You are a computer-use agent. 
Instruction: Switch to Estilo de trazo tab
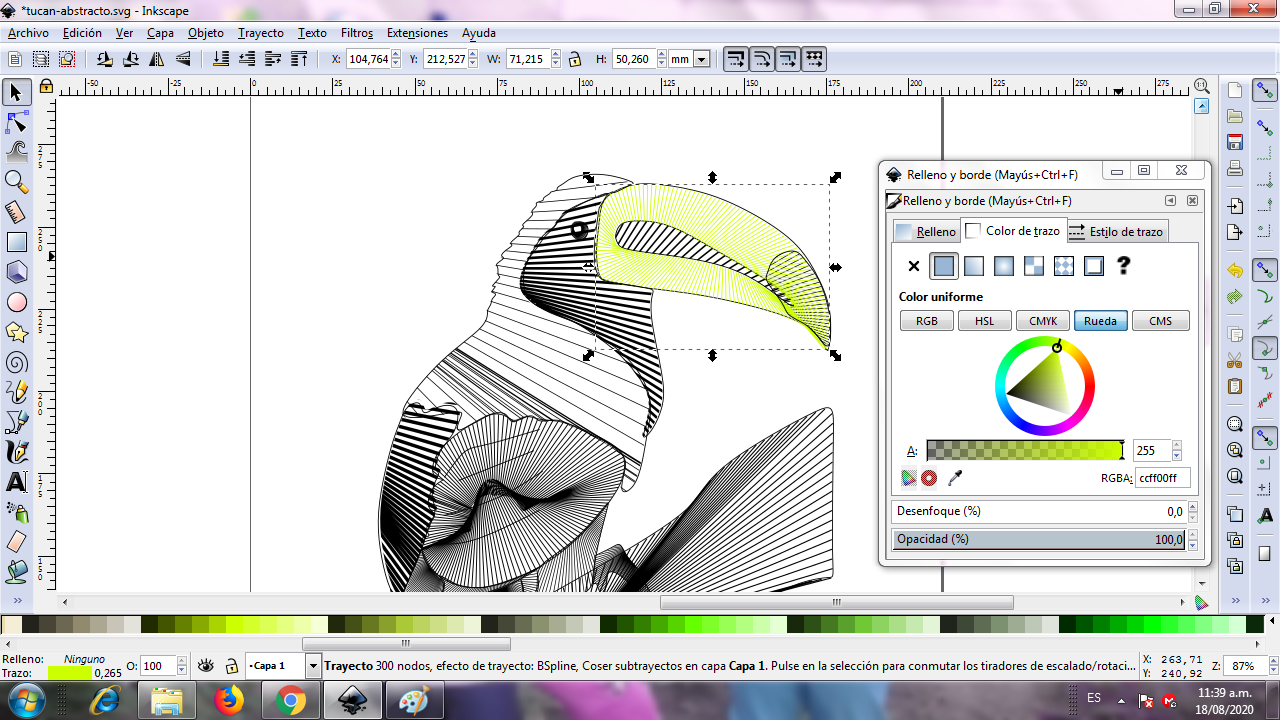tap(1116, 231)
